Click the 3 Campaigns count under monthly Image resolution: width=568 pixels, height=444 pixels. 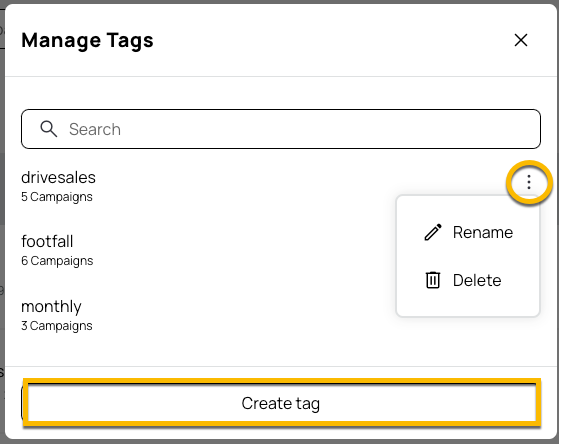click(x=57, y=326)
